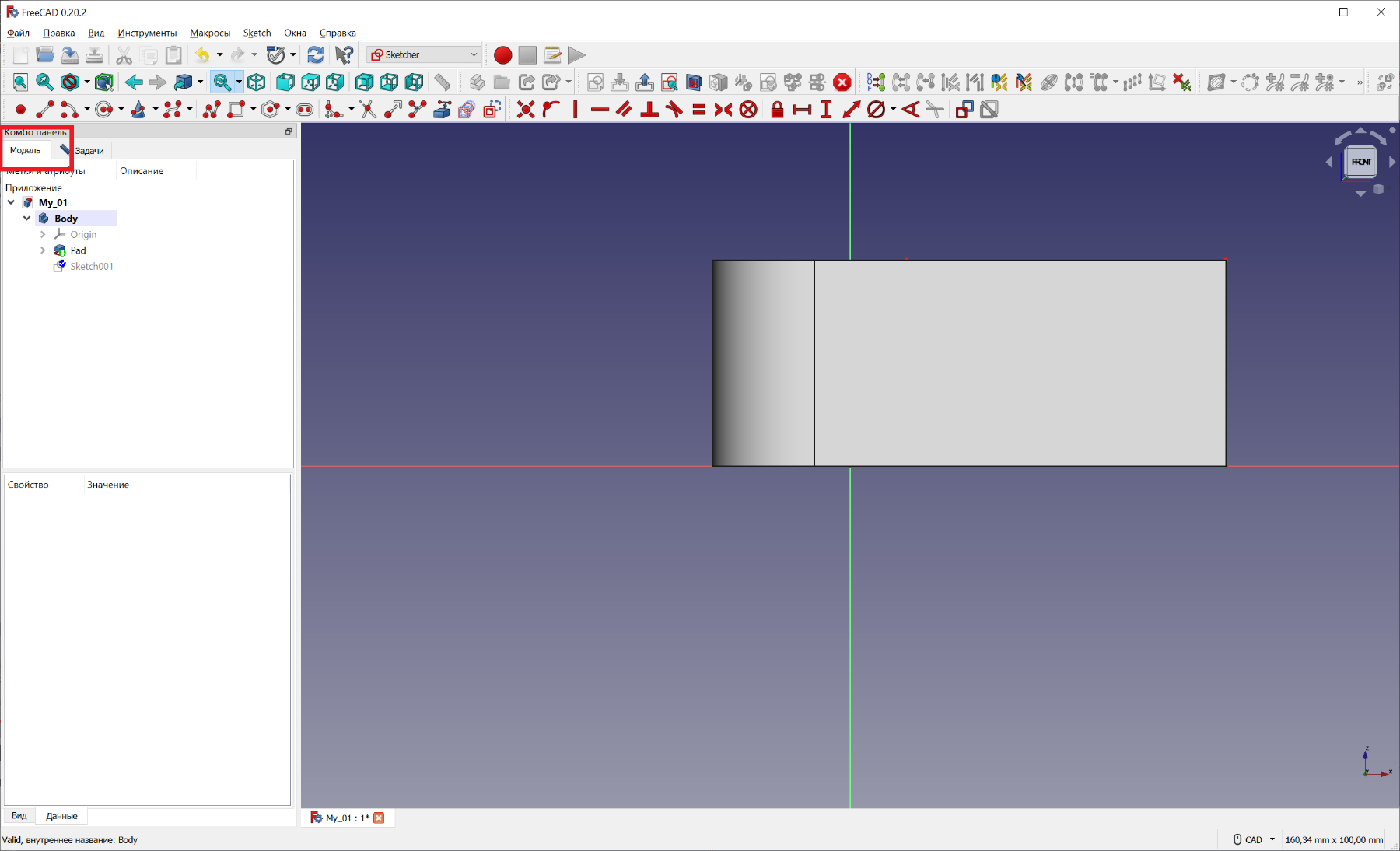Apply symmetric constraint
The width and height of the screenshot is (1400, 851).
tap(723, 110)
